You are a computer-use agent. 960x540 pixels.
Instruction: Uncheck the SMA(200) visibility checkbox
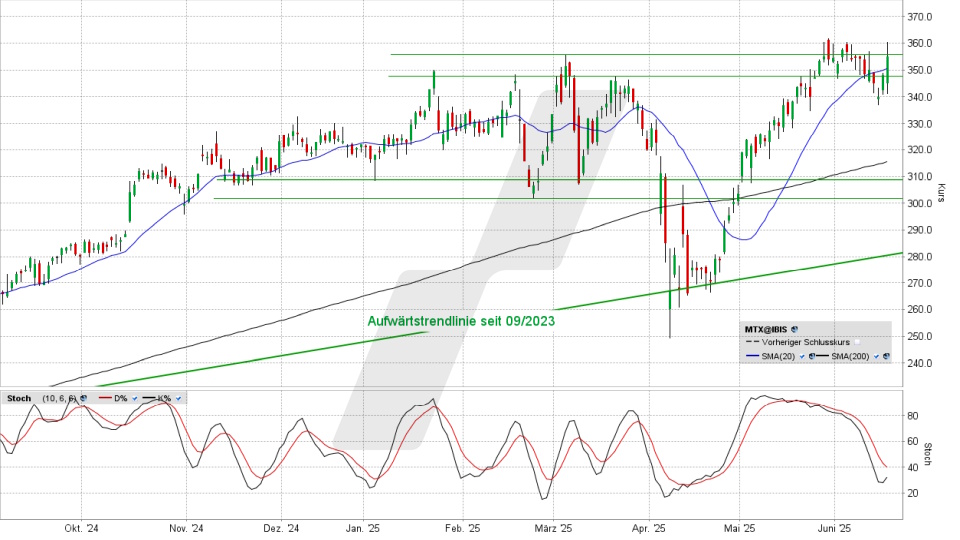click(x=876, y=356)
